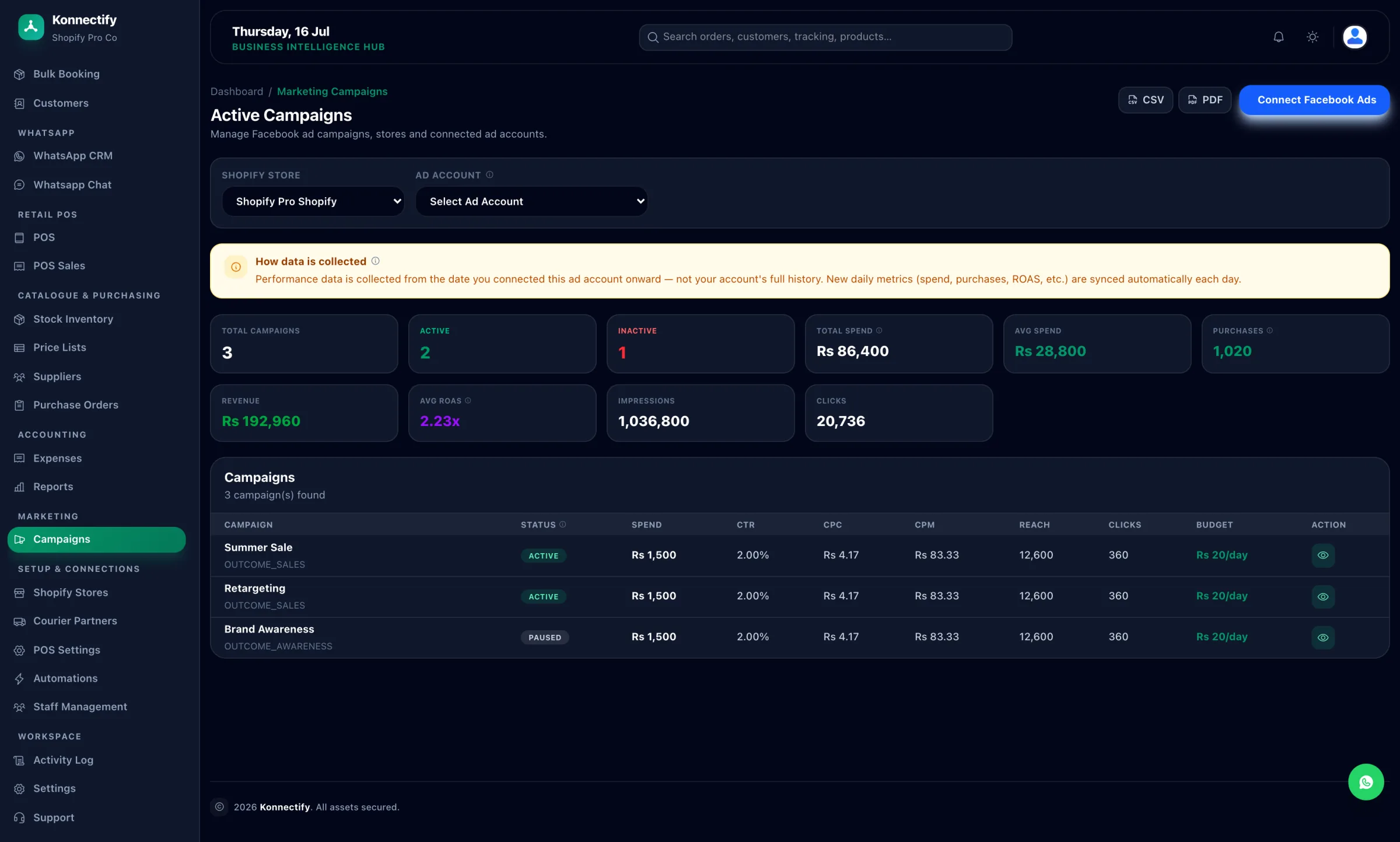The height and width of the screenshot is (842, 1400).
Task: View Summer Sale campaign eye icon
Action: pos(1323,555)
